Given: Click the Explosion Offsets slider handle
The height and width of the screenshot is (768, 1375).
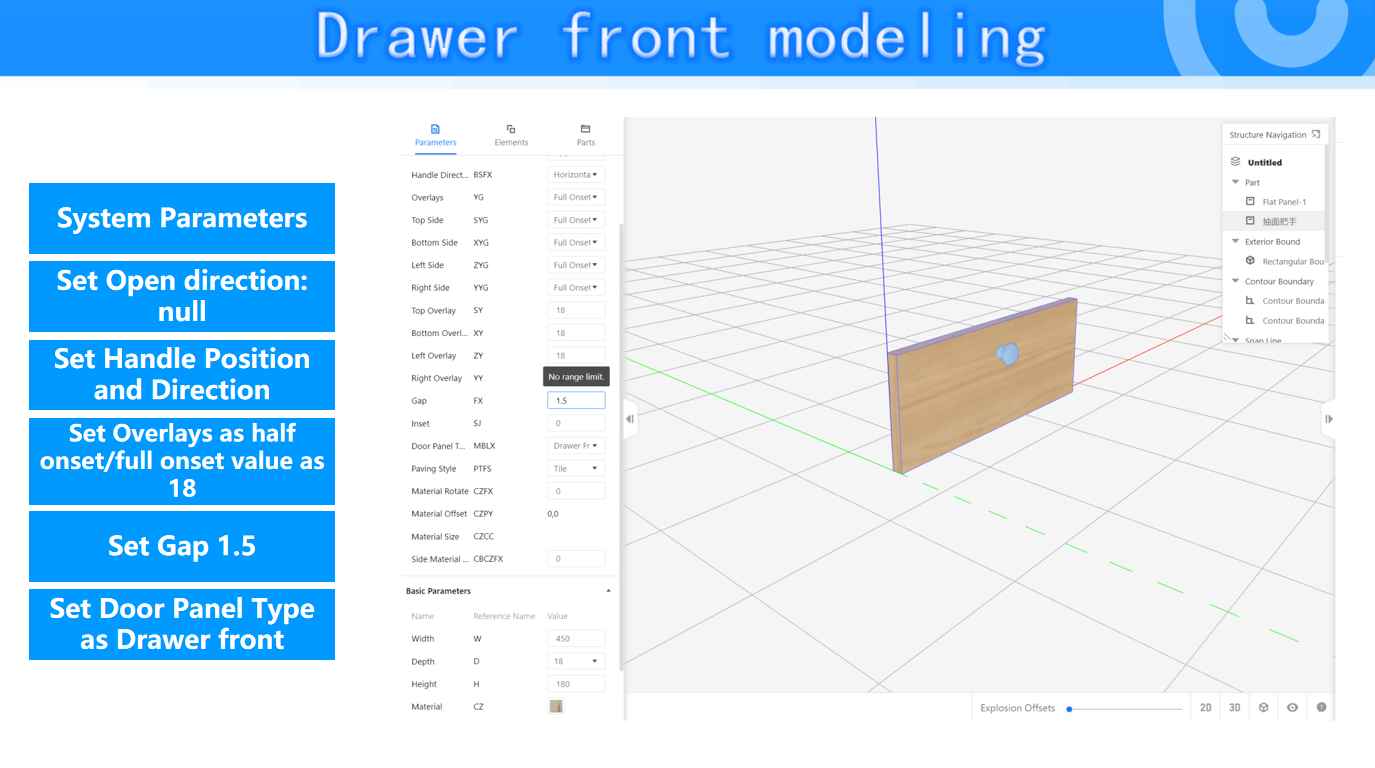Looking at the screenshot, I should tap(1069, 709).
